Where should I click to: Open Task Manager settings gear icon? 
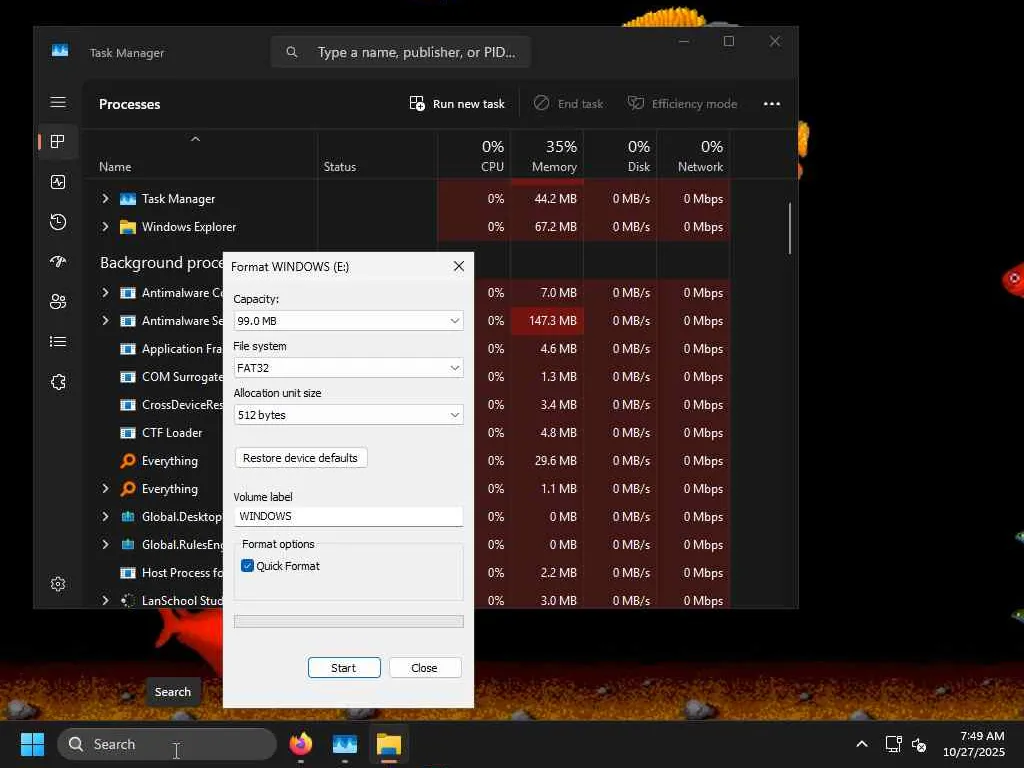point(58,584)
